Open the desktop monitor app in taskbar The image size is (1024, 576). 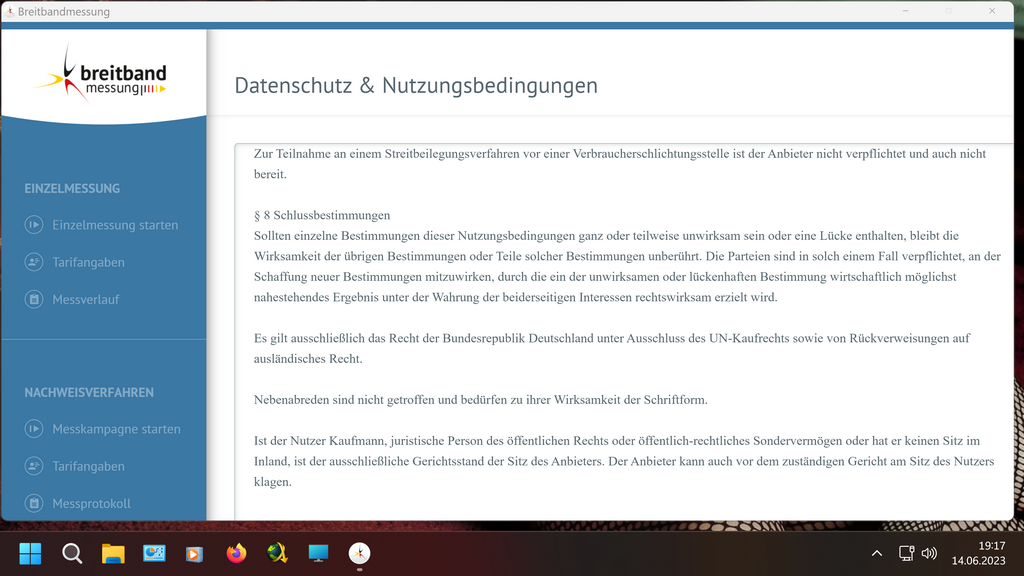(318, 553)
